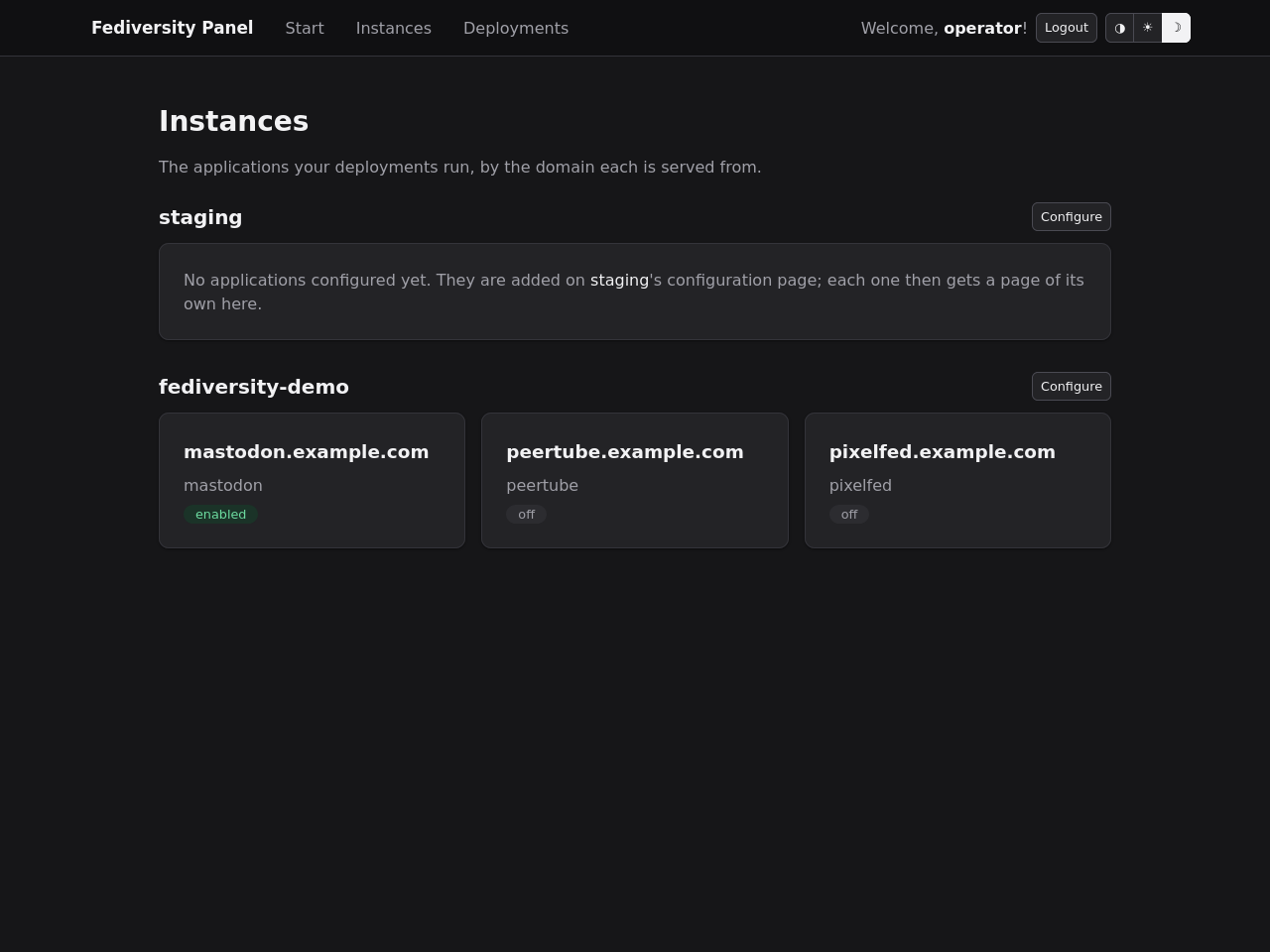
Task: Open the mastodon.example.com instance card
Action: tap(312, 480)
